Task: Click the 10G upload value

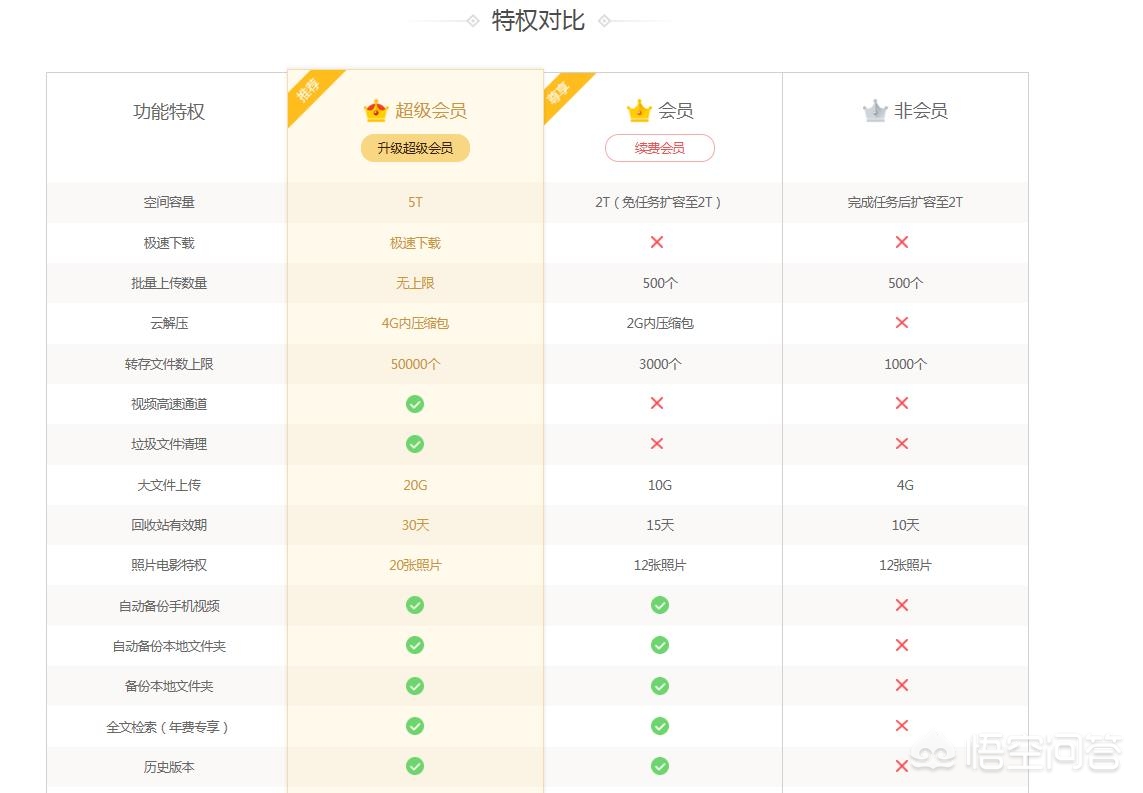Action: click(x=660, y=485)
